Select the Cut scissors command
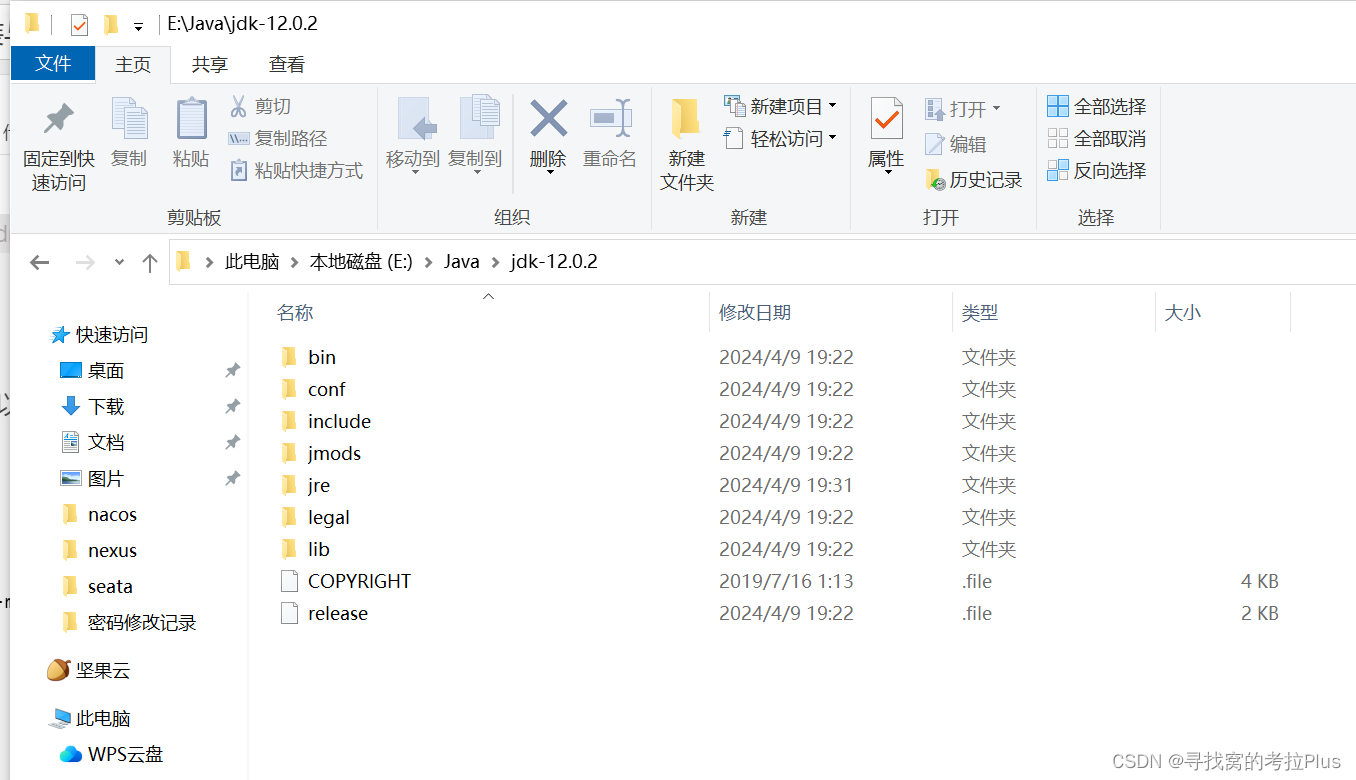The image size is (1356, 780). 260,106
